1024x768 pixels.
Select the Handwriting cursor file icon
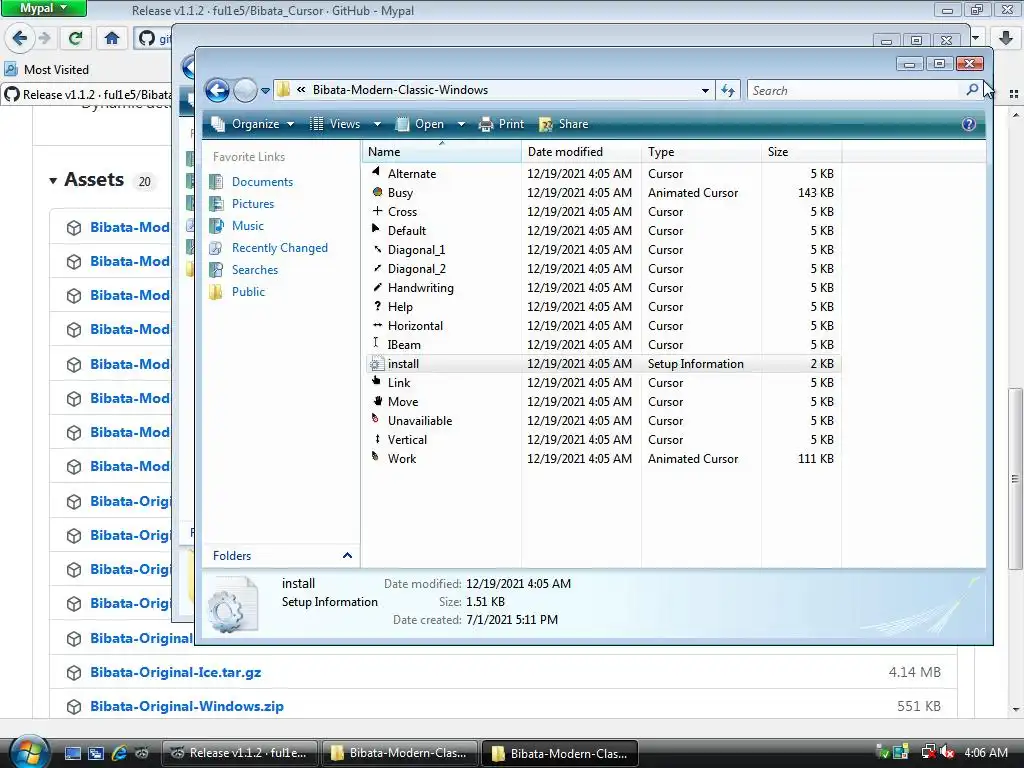[377, 287]
